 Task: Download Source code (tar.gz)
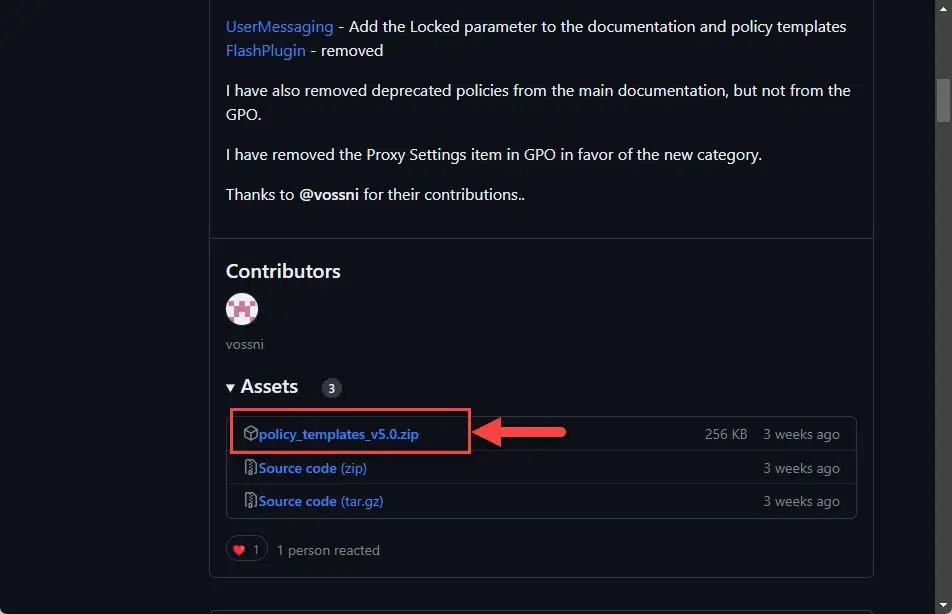pos(321,502)
